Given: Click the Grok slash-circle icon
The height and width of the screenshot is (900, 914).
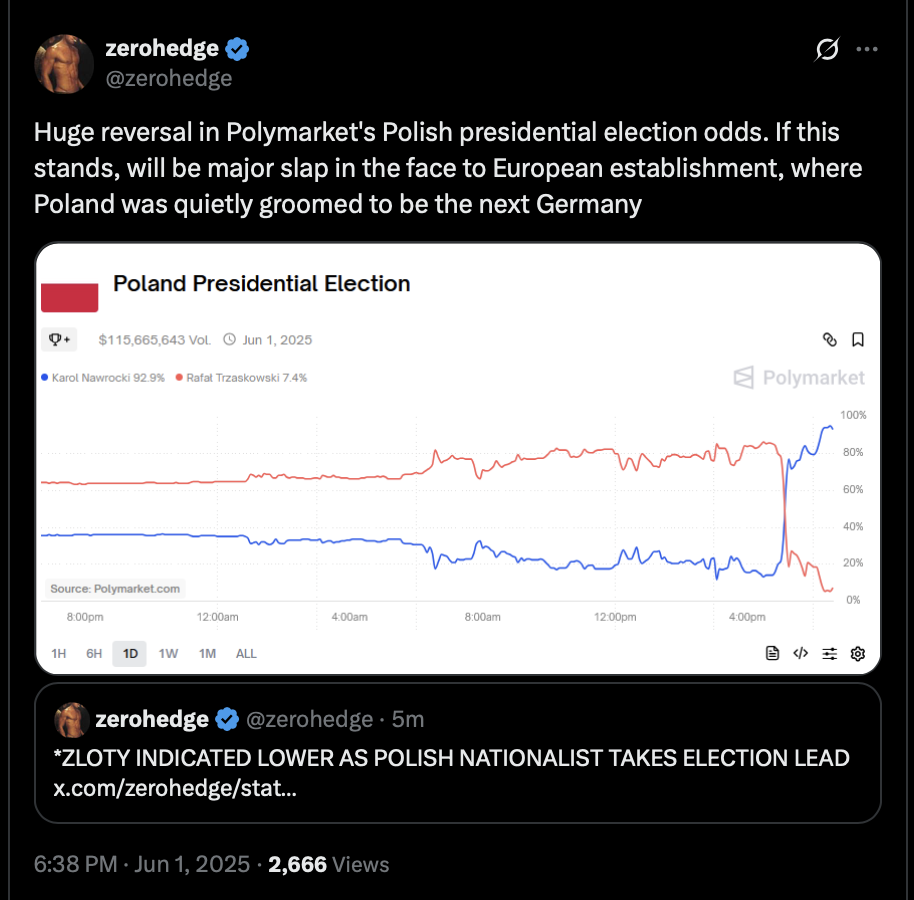Looking at the screenshot, I should pyautogui.click(x=827, y=50).
